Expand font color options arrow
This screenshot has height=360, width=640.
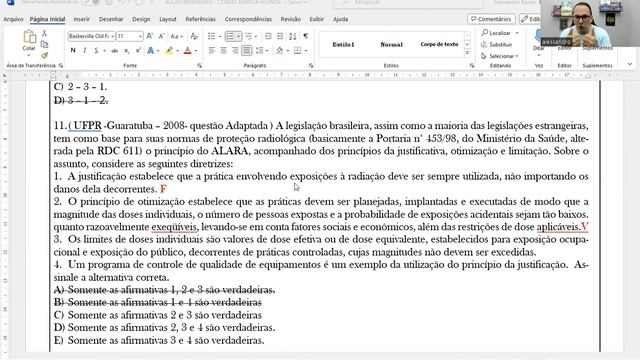pos(196,51)
